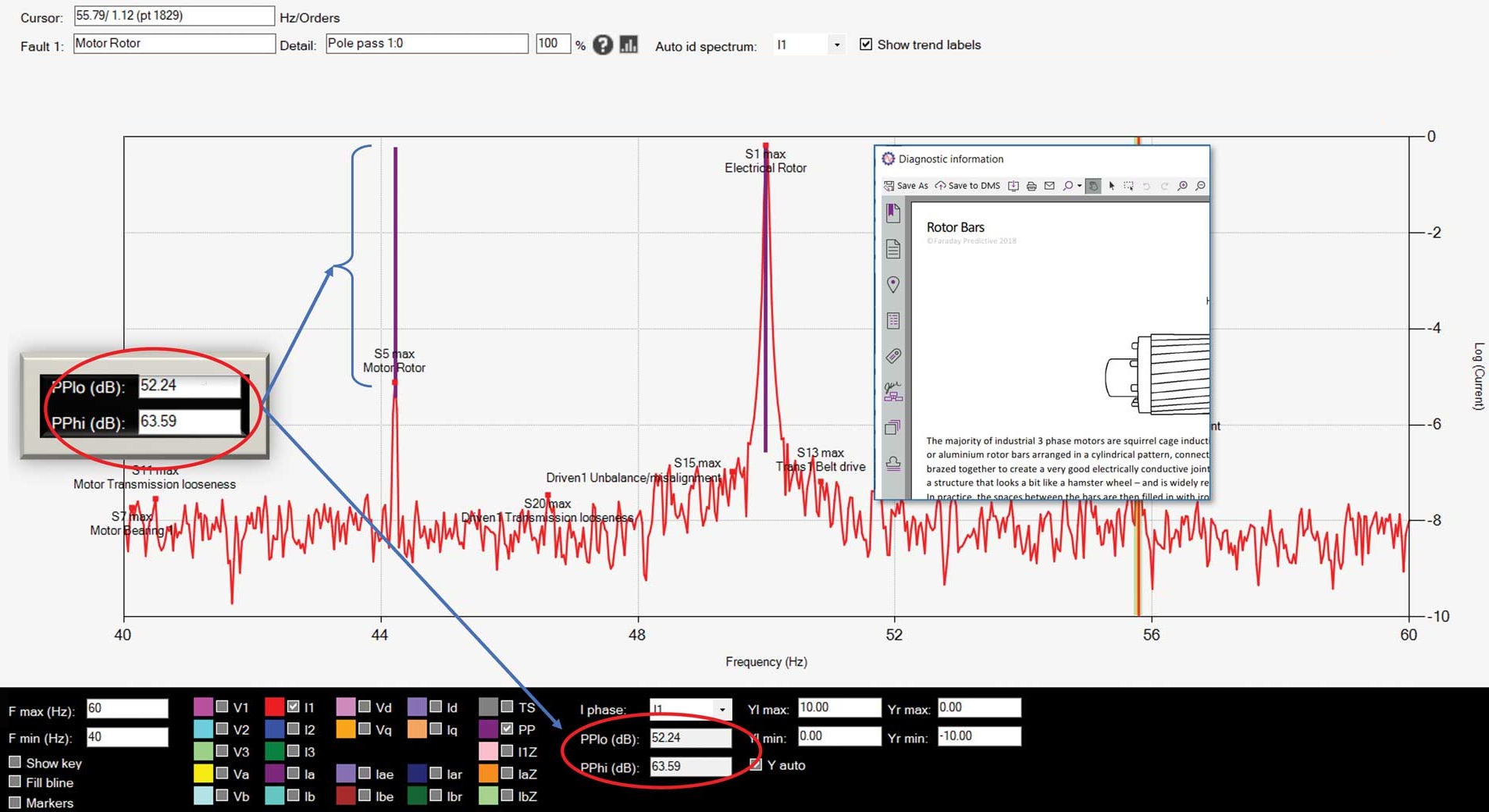1489x812 pixels.
Task: Uncheck Show trend labels checkbox
Action: click(x=866, y=45)
